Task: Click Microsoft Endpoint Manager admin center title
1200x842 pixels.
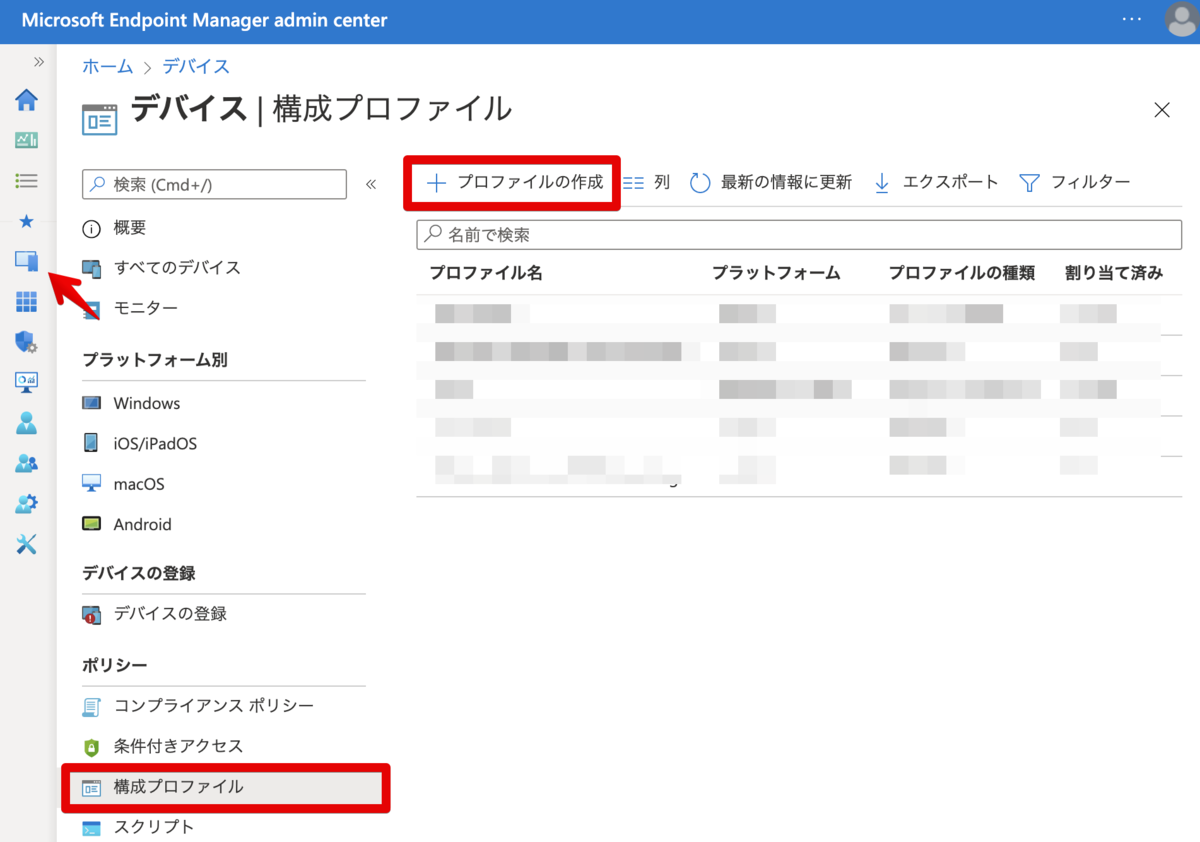Action: point(205,20)
